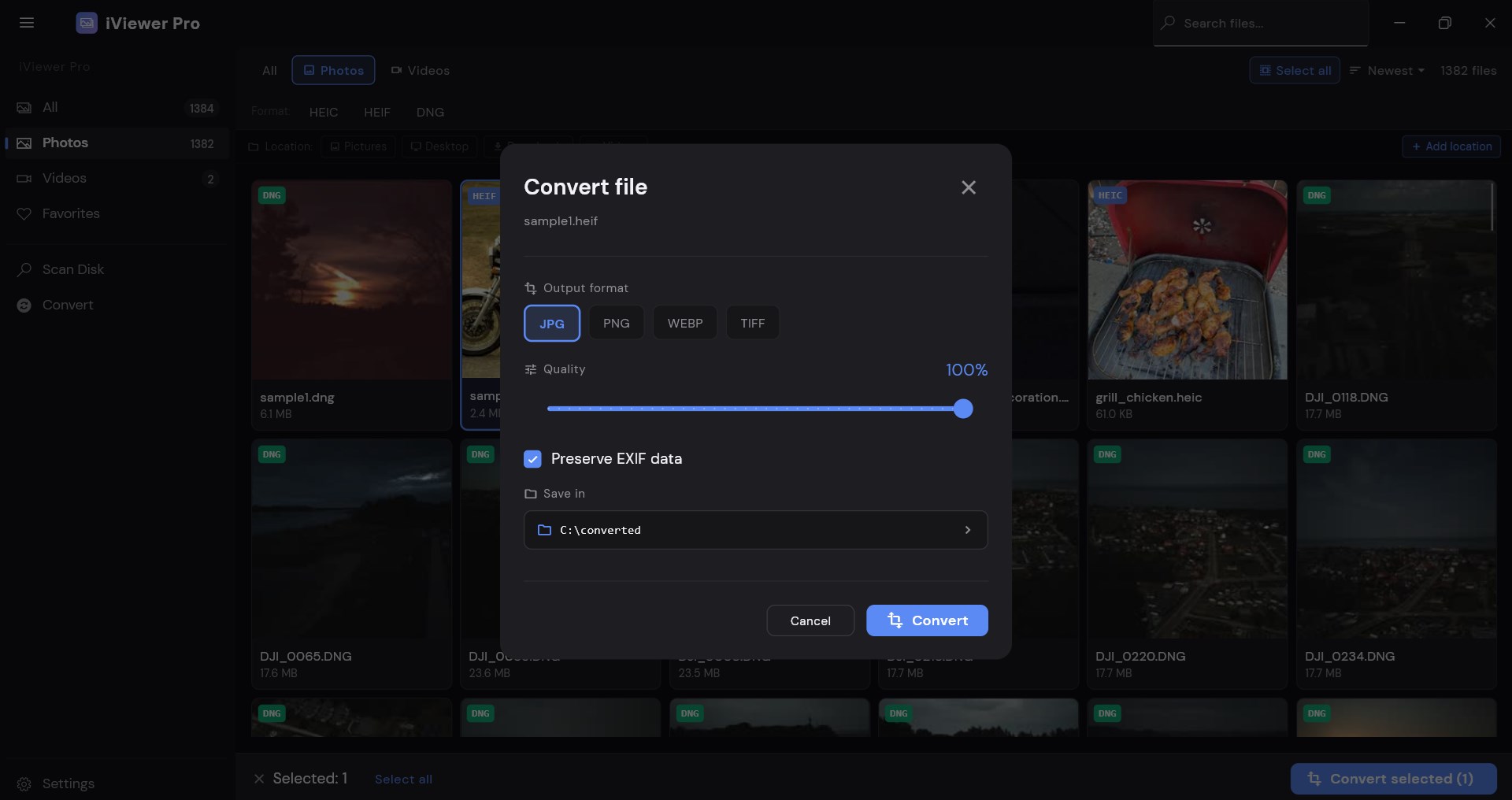Switch to the All tab
This screenshot has width=1512, height=800.
point(269,70)
